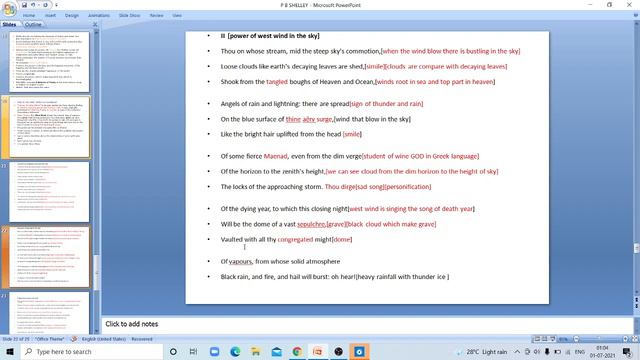This screenshot has width=640, height=360.
Task: Click into the notes field 'Click to add notes'
Action: pyautogui.click(x=367, y=324)
